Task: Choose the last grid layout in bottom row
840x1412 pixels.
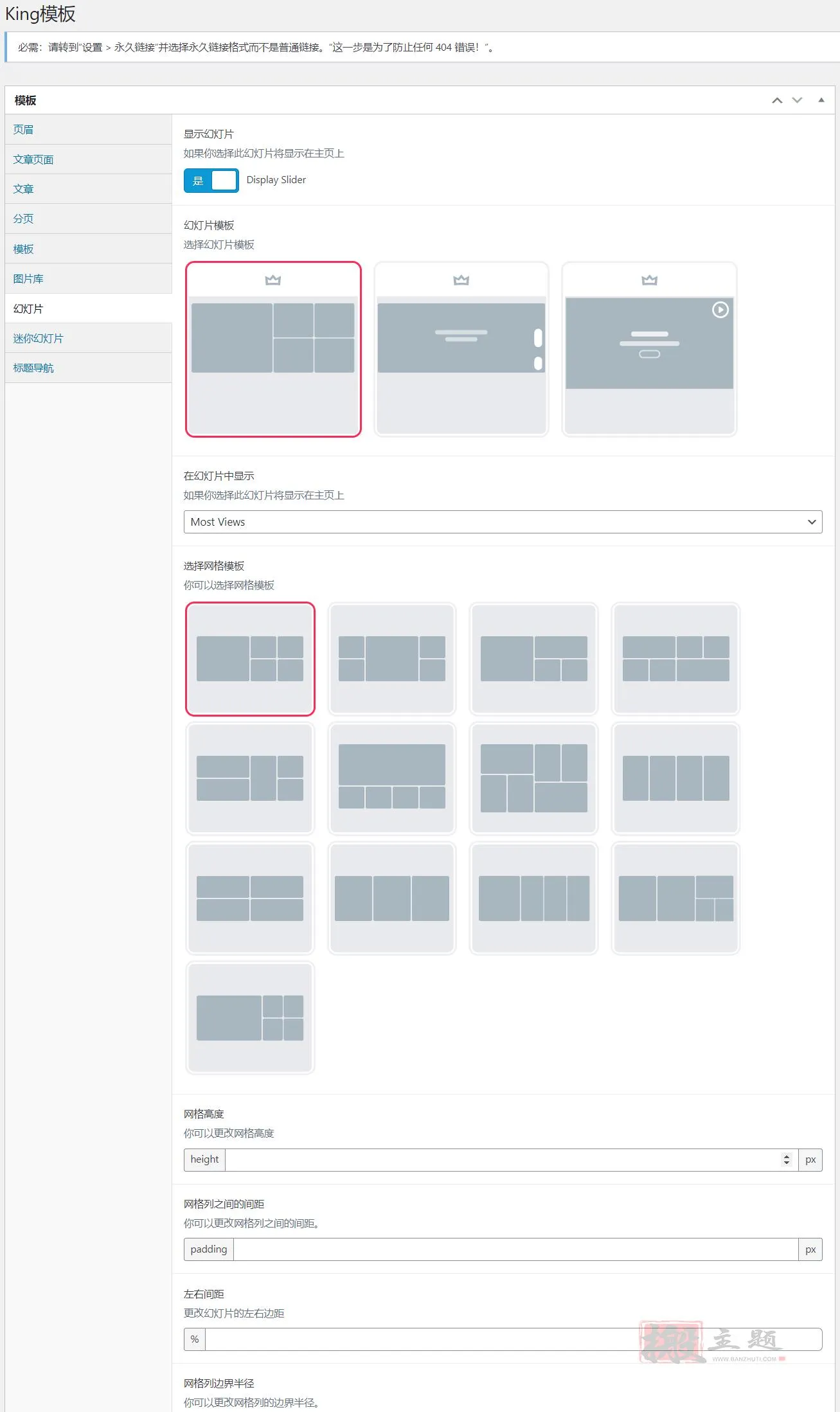Action: [250, 1017]
